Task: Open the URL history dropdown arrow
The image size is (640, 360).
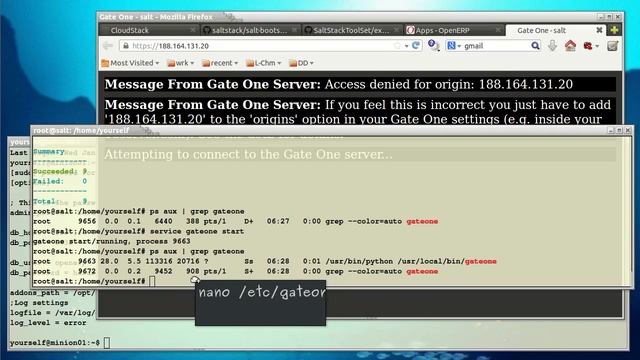Action: coord(407,46)
